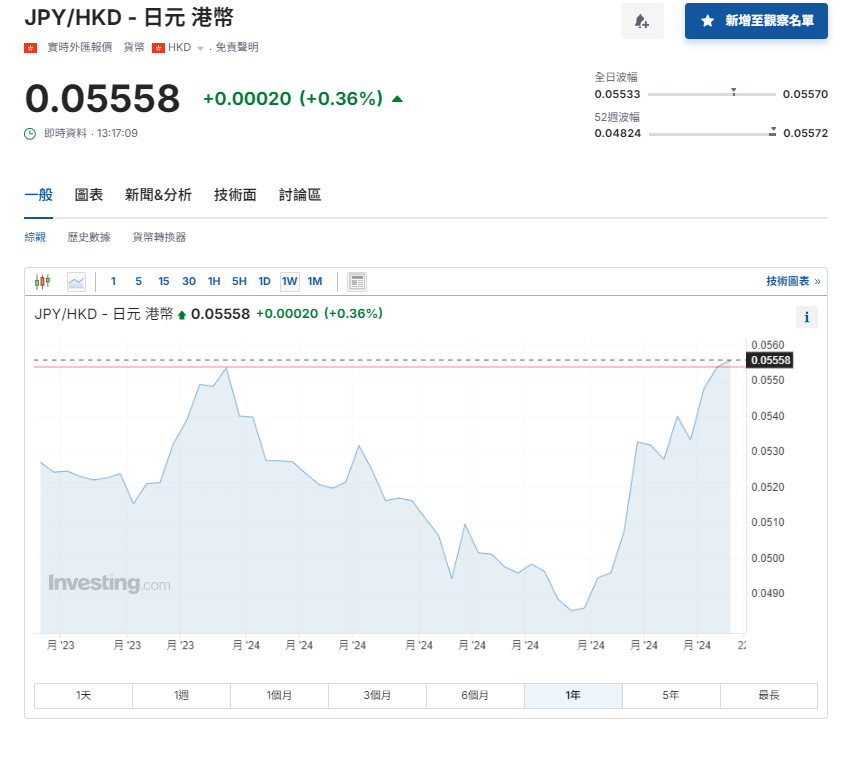Switch to the 圖表 tab

pyautogui.click(x=89, y=195)
